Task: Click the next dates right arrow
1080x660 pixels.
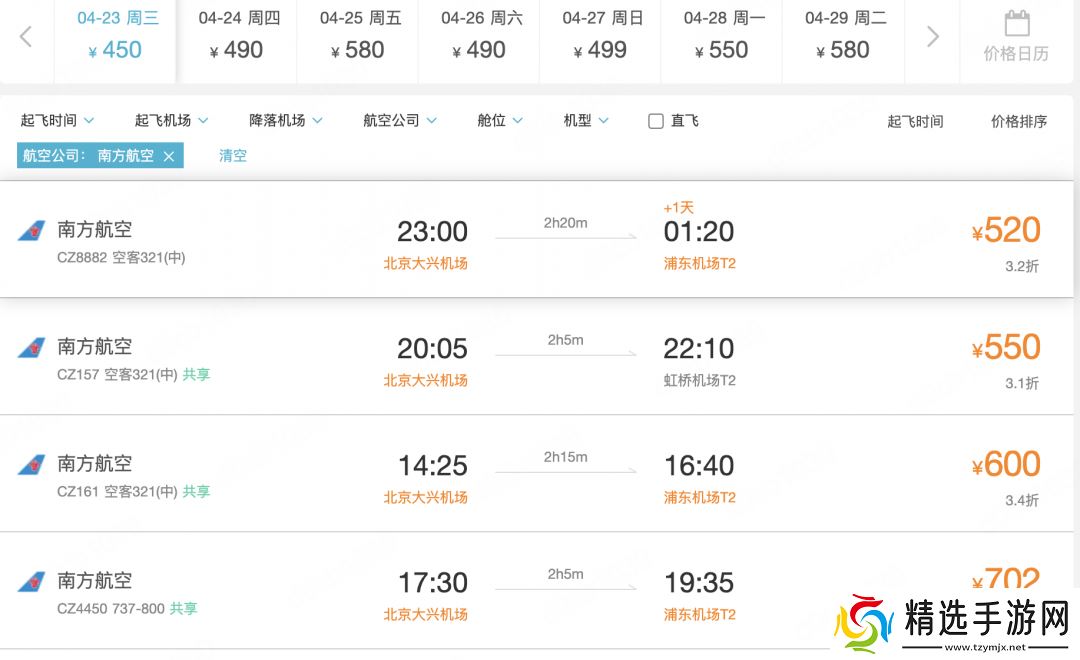Action: (932, 37)
